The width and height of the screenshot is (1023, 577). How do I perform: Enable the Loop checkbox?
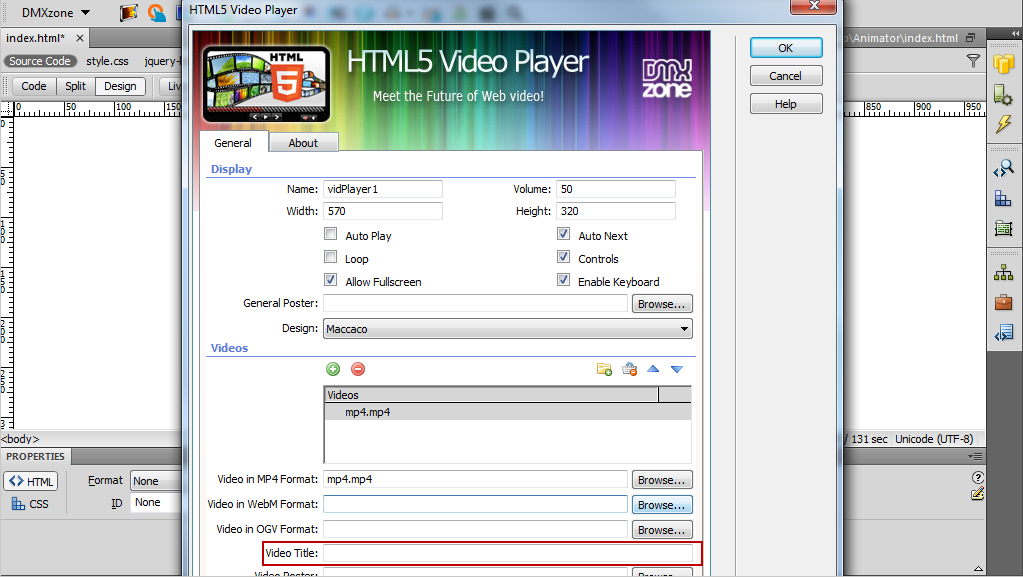(331, 257)
